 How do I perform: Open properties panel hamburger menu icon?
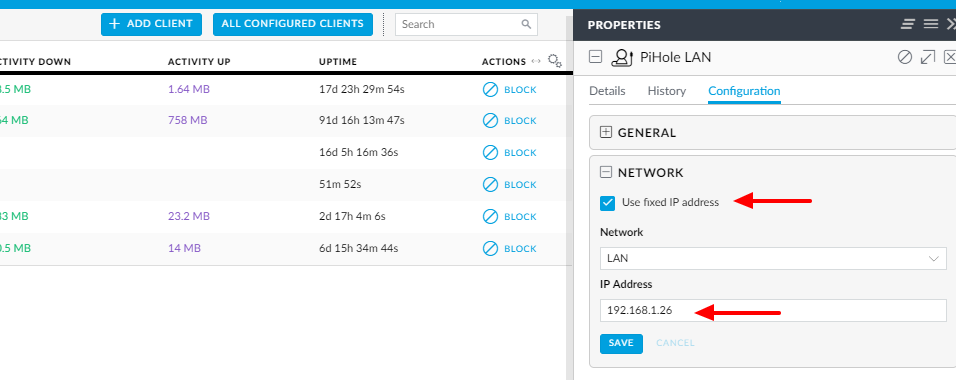930,24
